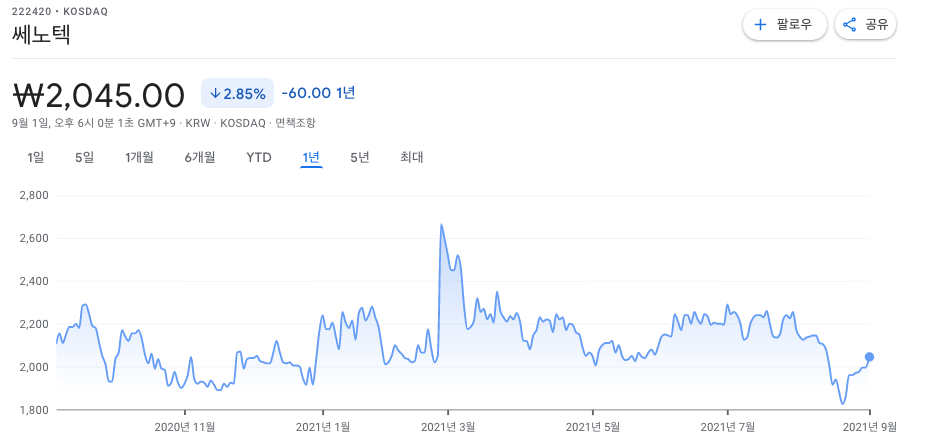Click the plus icon in Follow button
Viewport: 929px width, 443px height.
coord(760,25)
